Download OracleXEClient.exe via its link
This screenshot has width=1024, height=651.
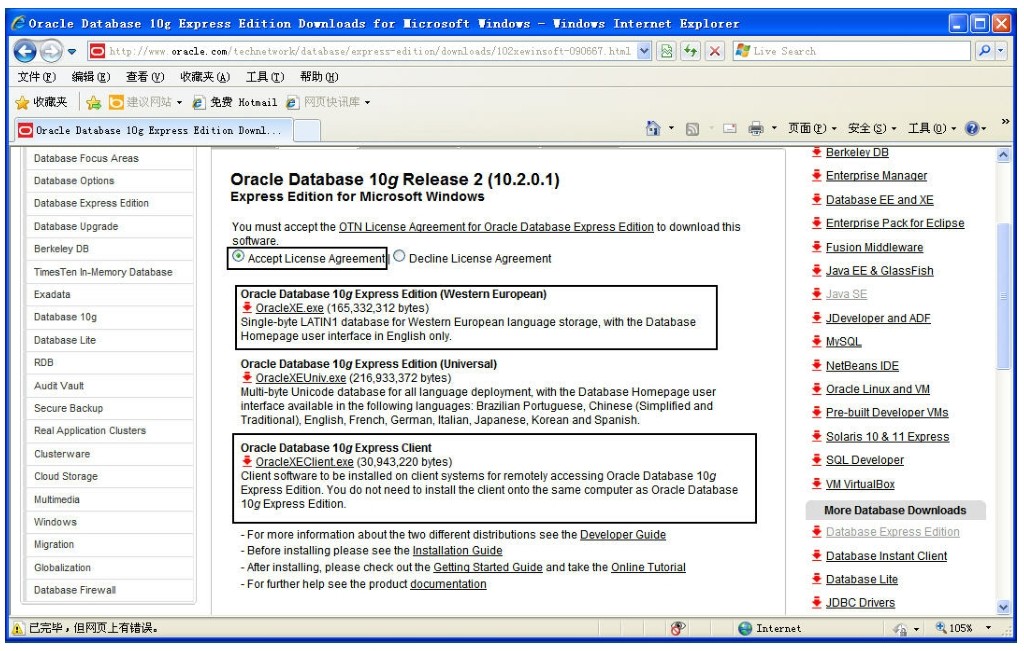coord(304,462)
